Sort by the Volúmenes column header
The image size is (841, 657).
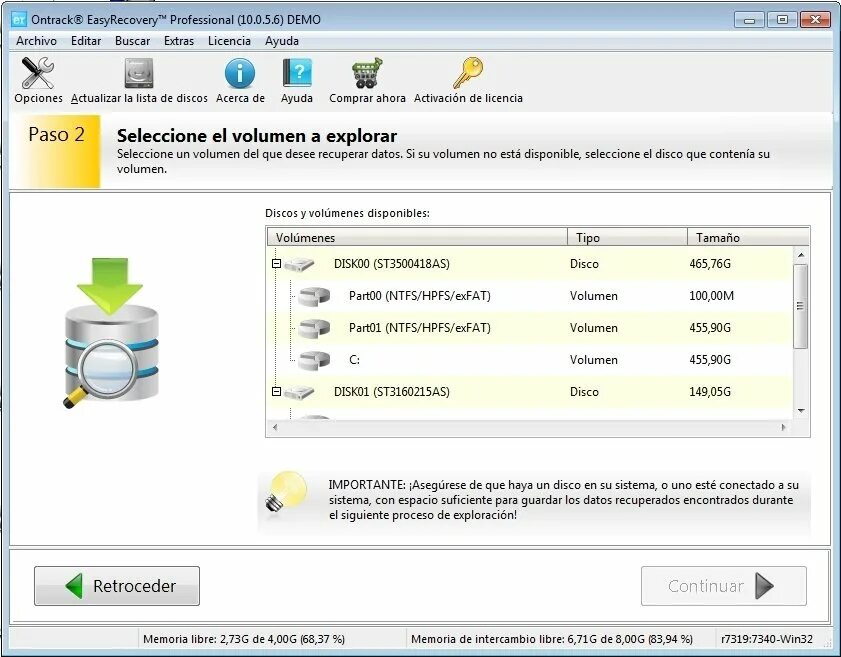417,237
